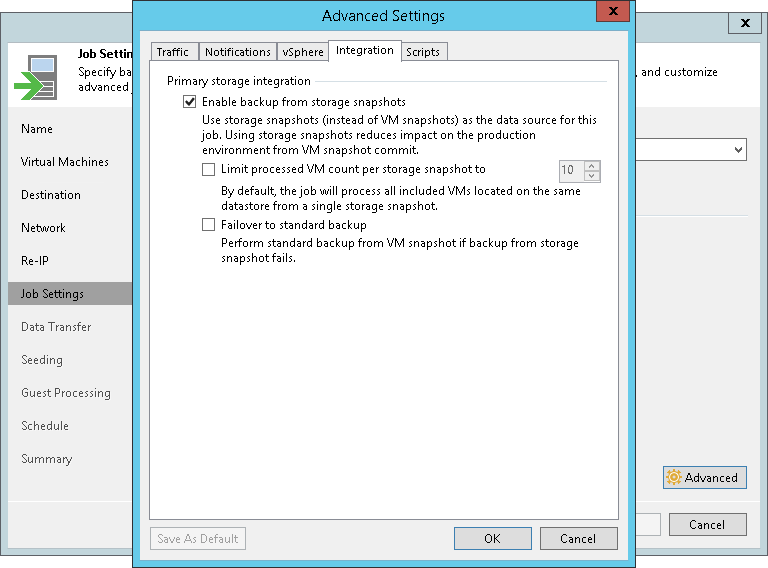This screenshot has height=568, width=768.
Task: Click the VM count number field
Action: (x=571, y=170)
